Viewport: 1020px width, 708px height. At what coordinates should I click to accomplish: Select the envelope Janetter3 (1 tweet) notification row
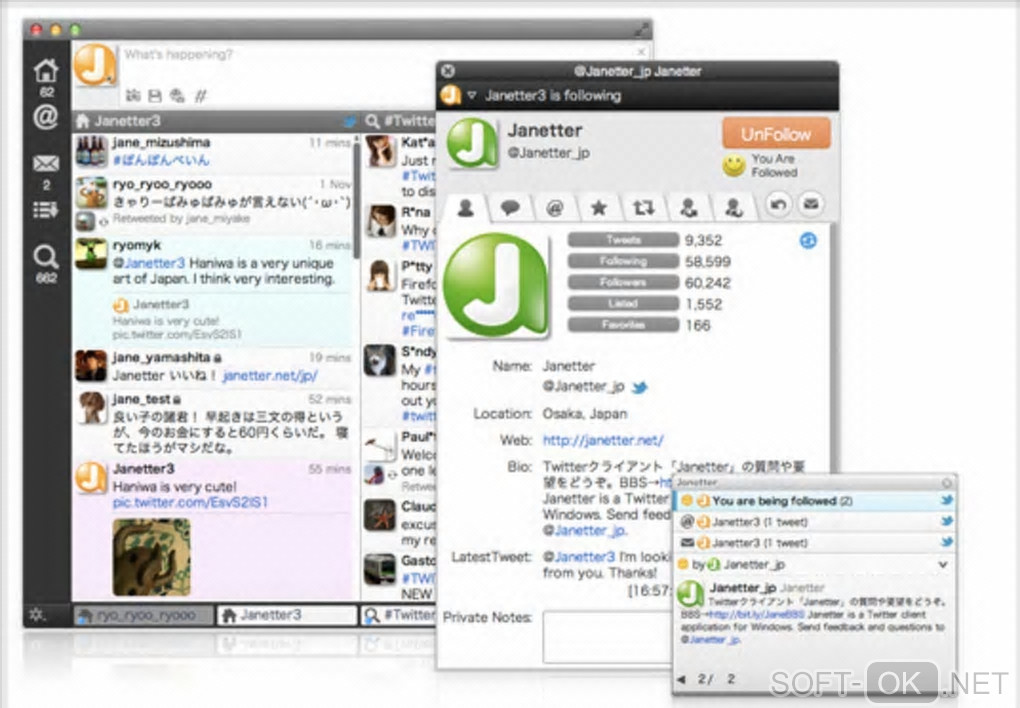point(816,543)
